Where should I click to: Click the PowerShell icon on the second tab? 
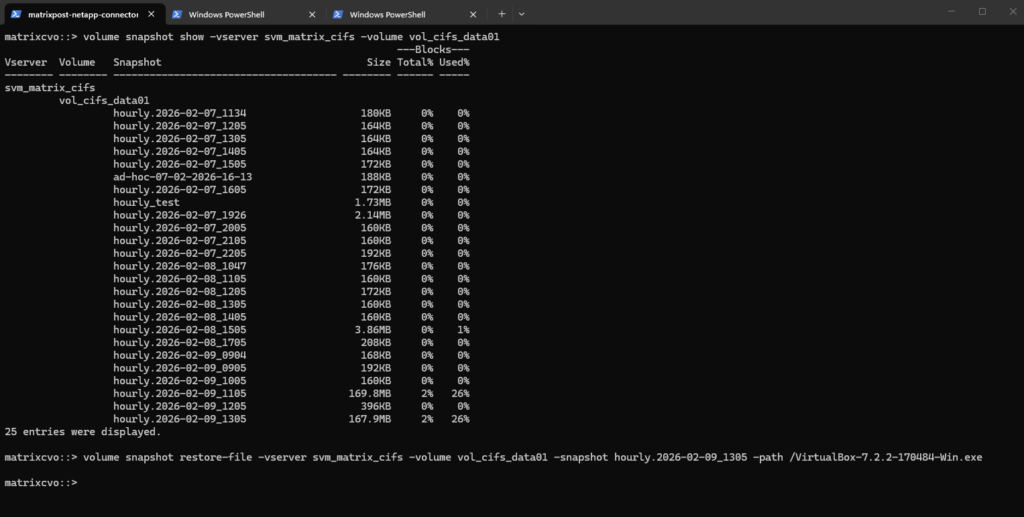point(176,14)
